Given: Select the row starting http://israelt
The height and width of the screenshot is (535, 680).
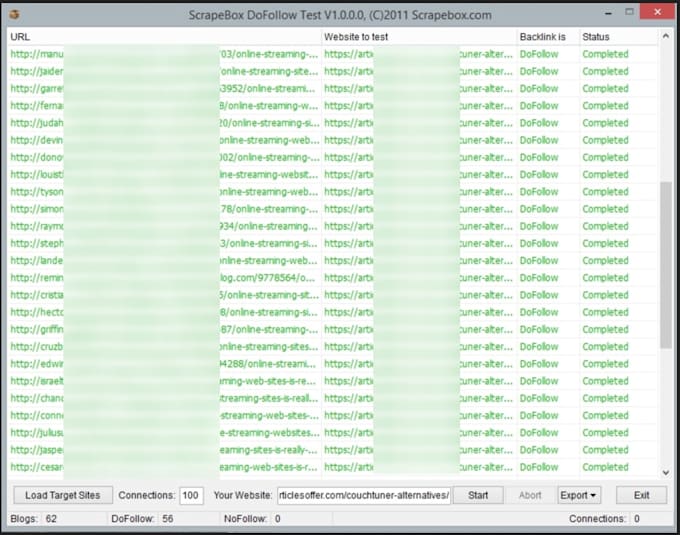Looking at the screenshot, I should pos(333,381).
